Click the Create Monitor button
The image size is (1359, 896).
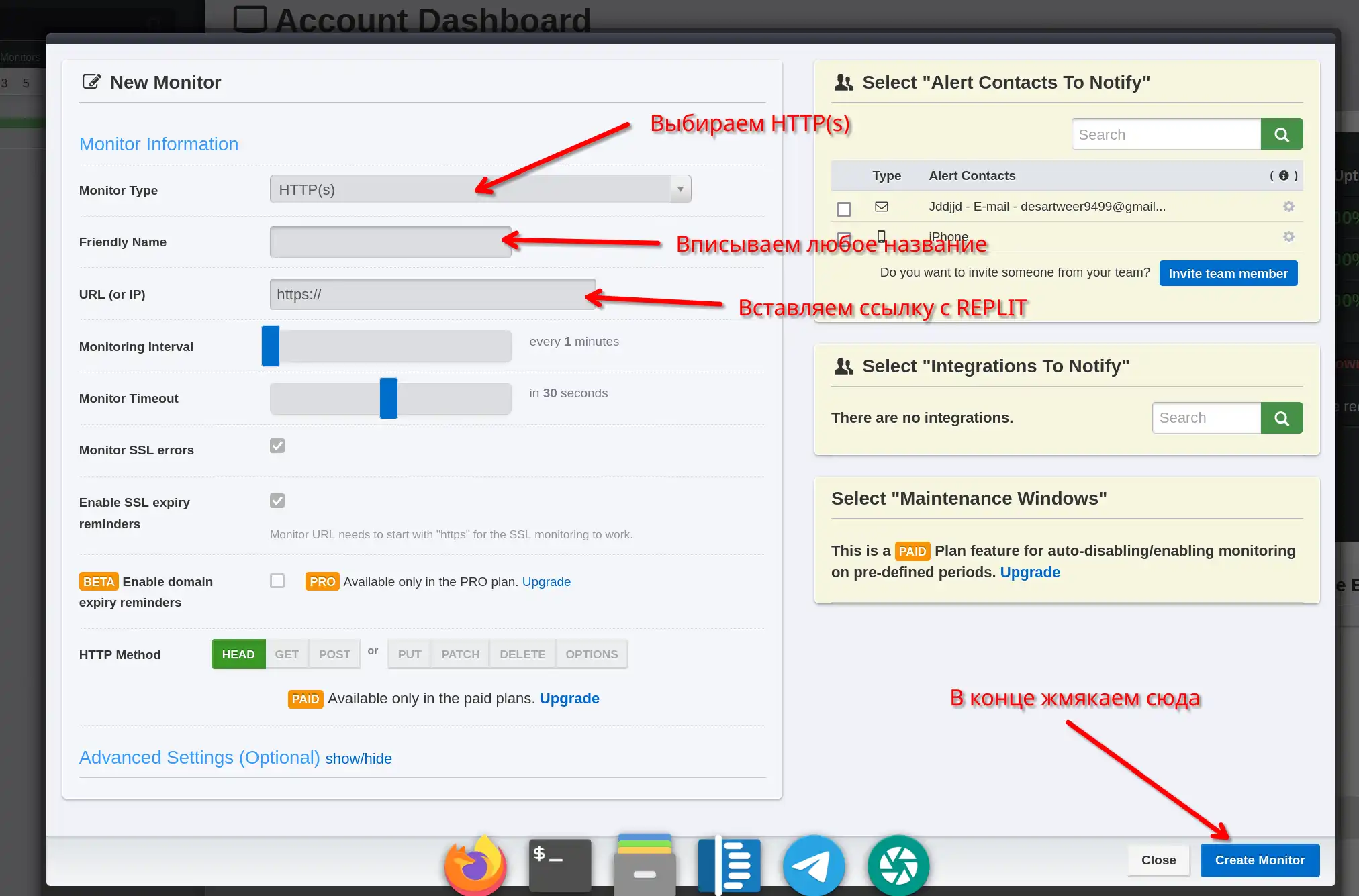(x=1261, y=860)
